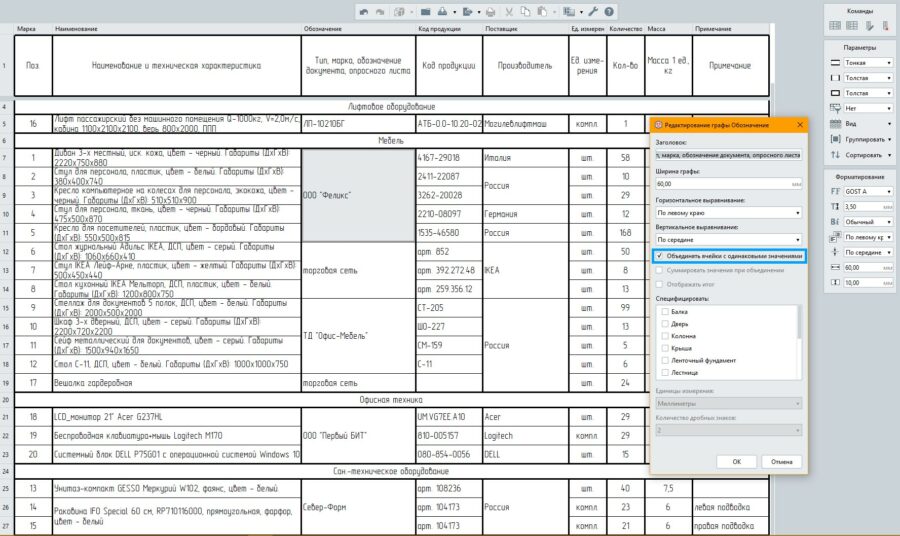Click the redo arrow in the toolbar

[x=380, y=11]
